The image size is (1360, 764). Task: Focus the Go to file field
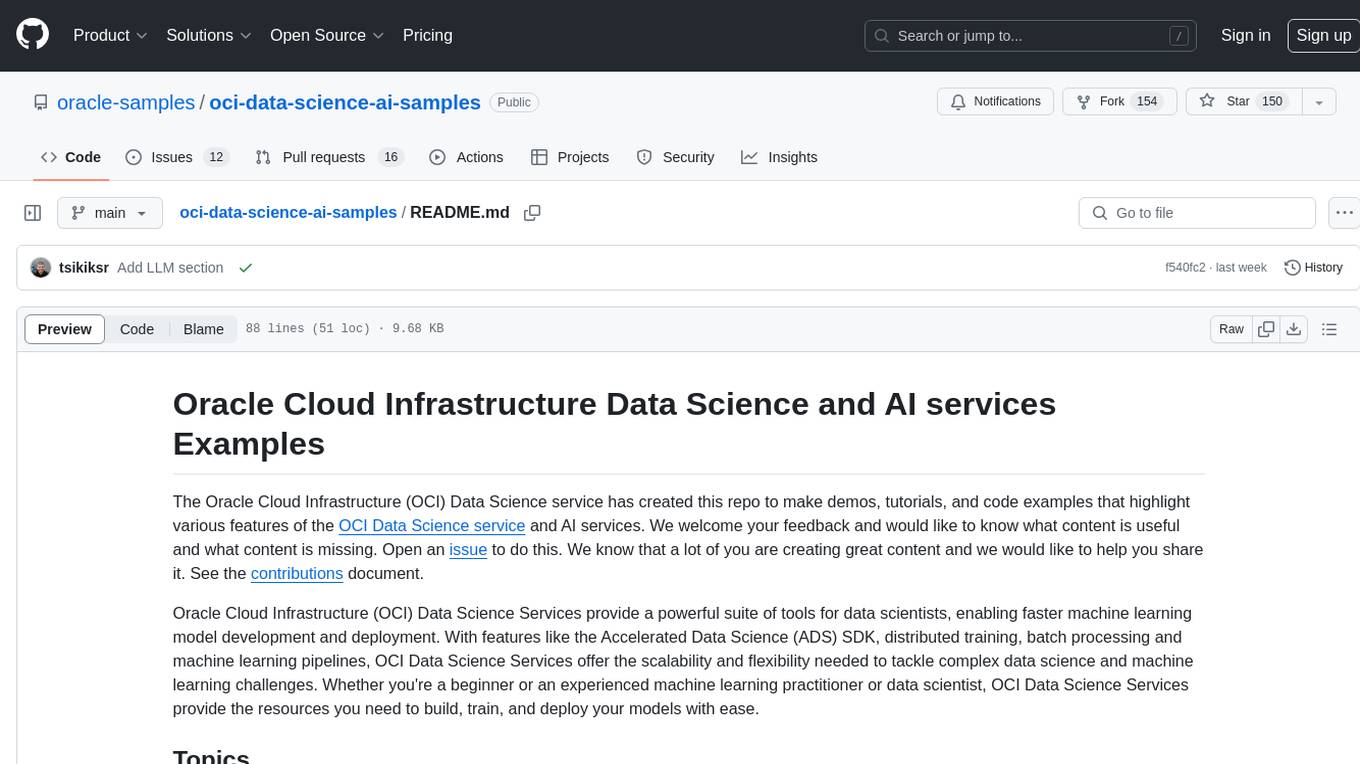(1197, 213)
